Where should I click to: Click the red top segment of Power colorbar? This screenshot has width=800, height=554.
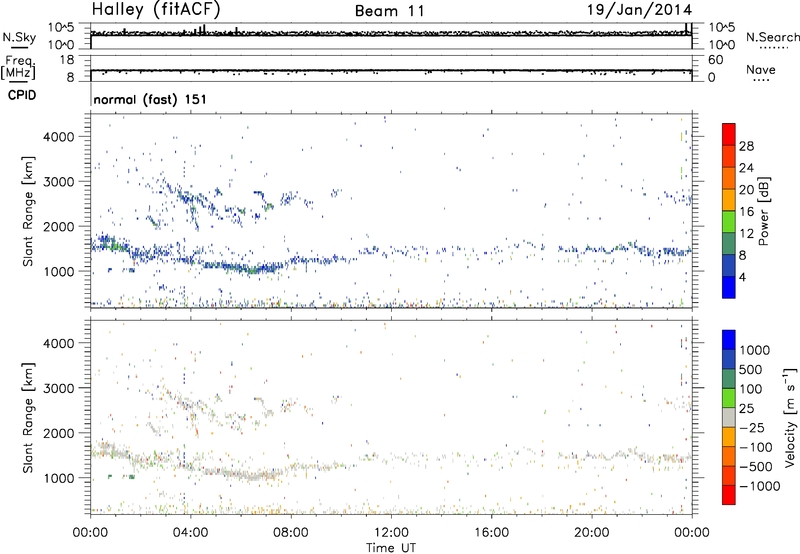point(729,134)
